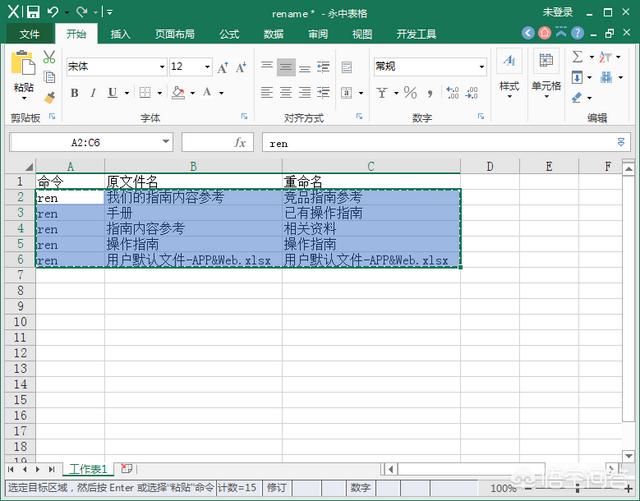
Task: Click the Paste clipboard icon
Action: (x=23, y=63)
